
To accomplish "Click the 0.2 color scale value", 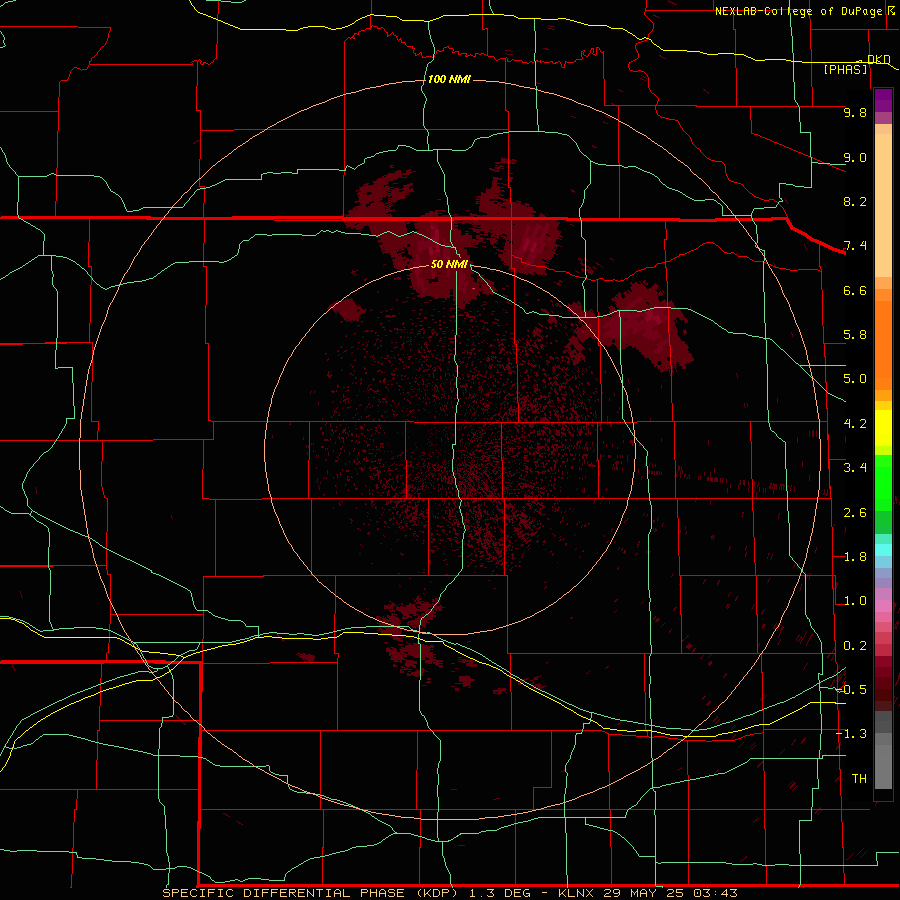I will click(x=855, y=646).
